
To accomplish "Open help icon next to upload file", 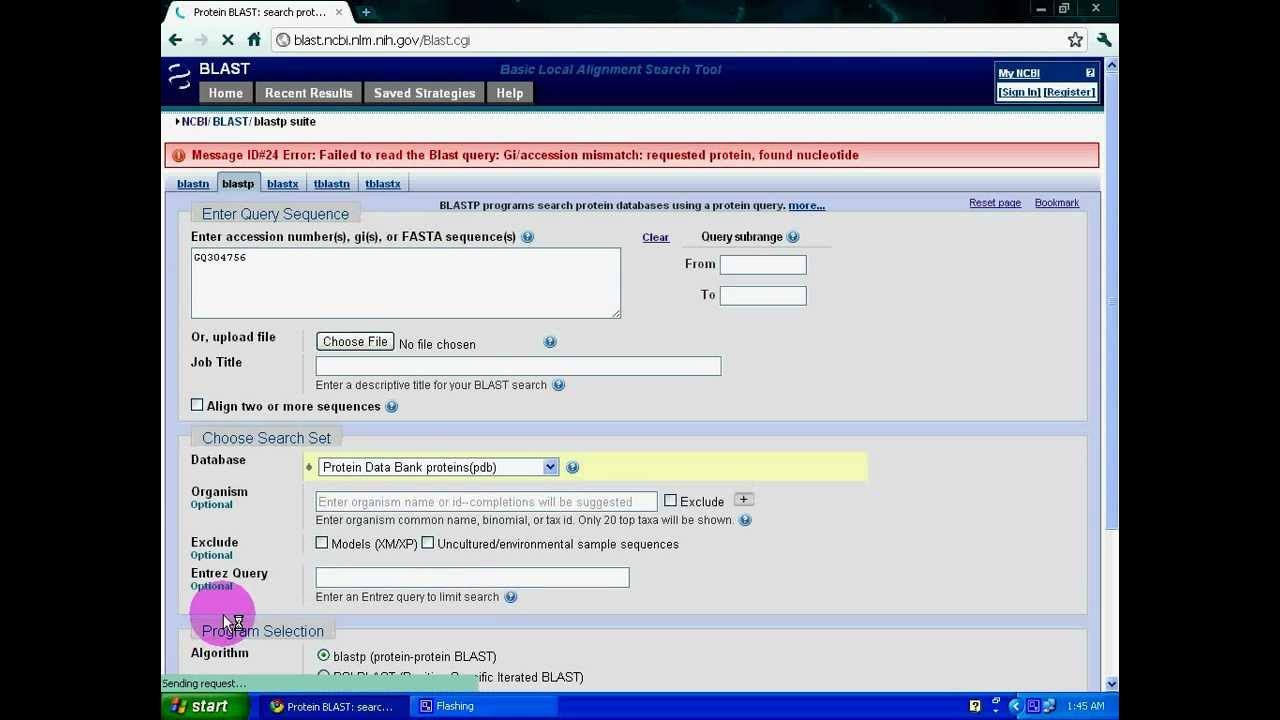I will [x=550, y=342].
